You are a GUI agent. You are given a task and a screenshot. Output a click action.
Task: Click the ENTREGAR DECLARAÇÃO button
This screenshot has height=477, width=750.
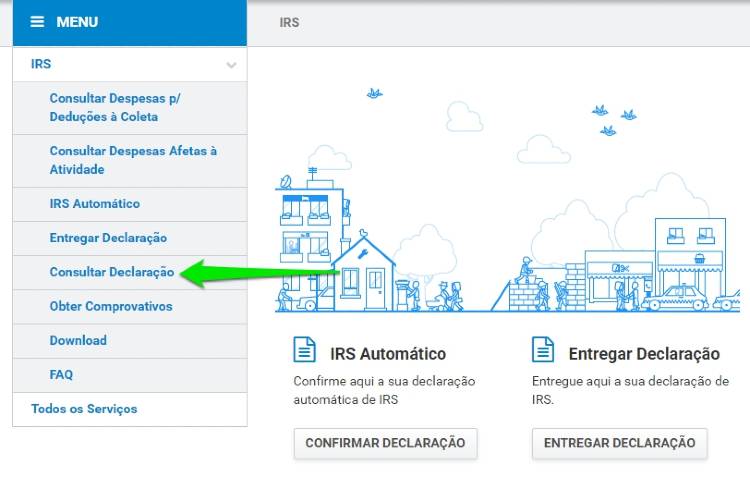619,443
